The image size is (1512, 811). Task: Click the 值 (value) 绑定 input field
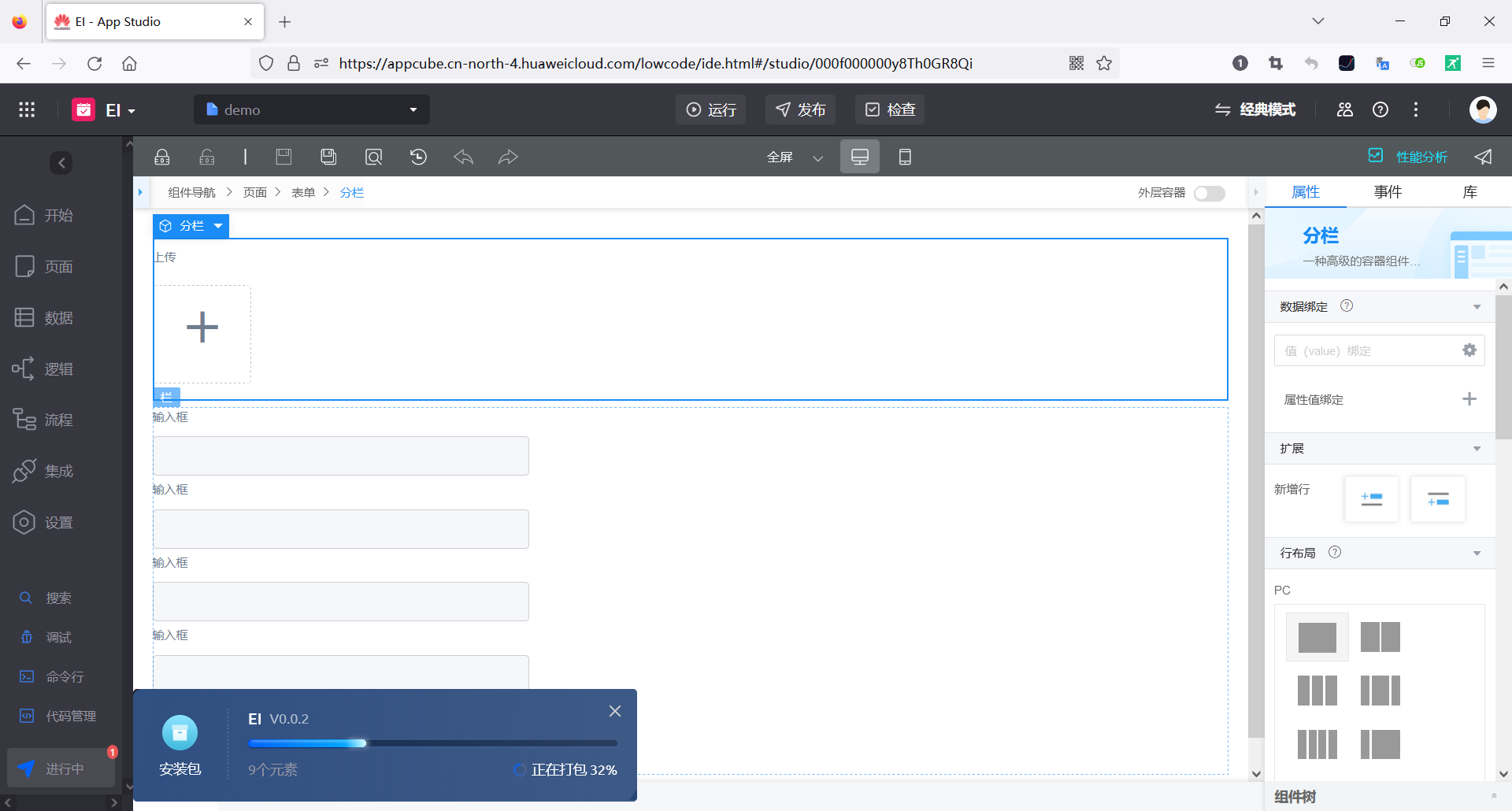1379,350
